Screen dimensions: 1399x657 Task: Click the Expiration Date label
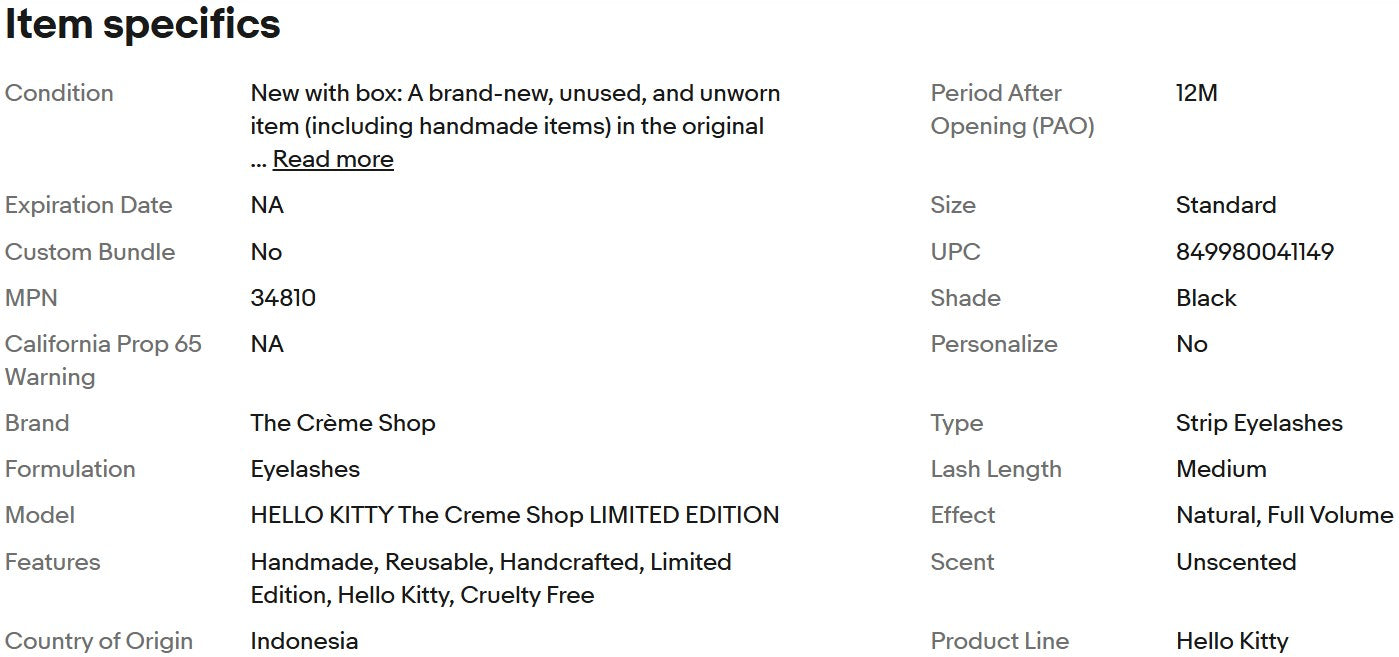88,205
